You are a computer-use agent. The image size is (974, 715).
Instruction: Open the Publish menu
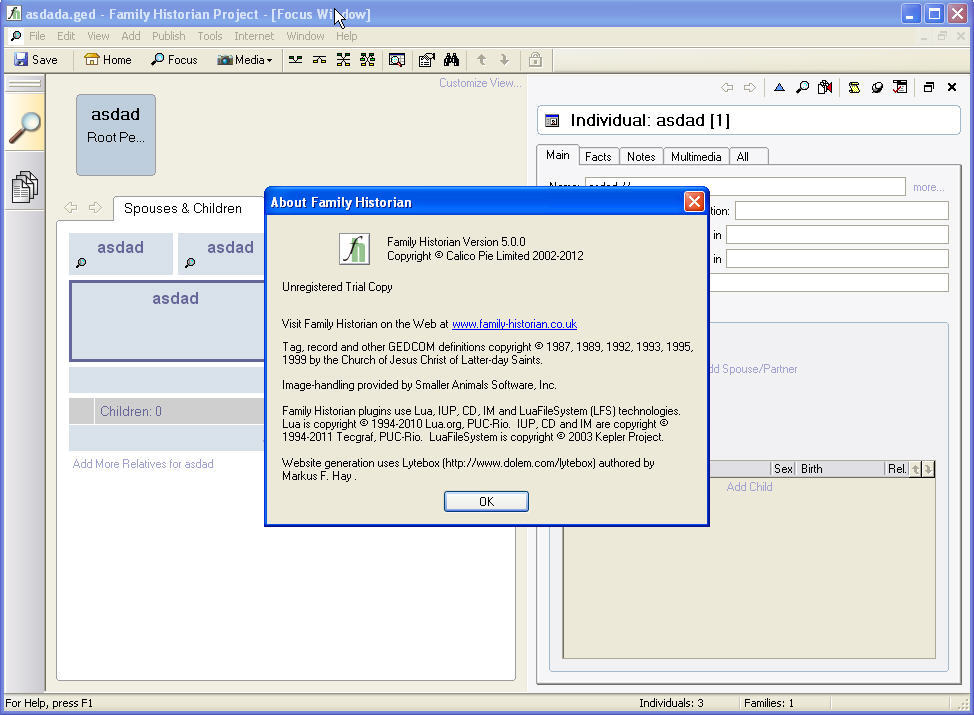coord(168,36)
